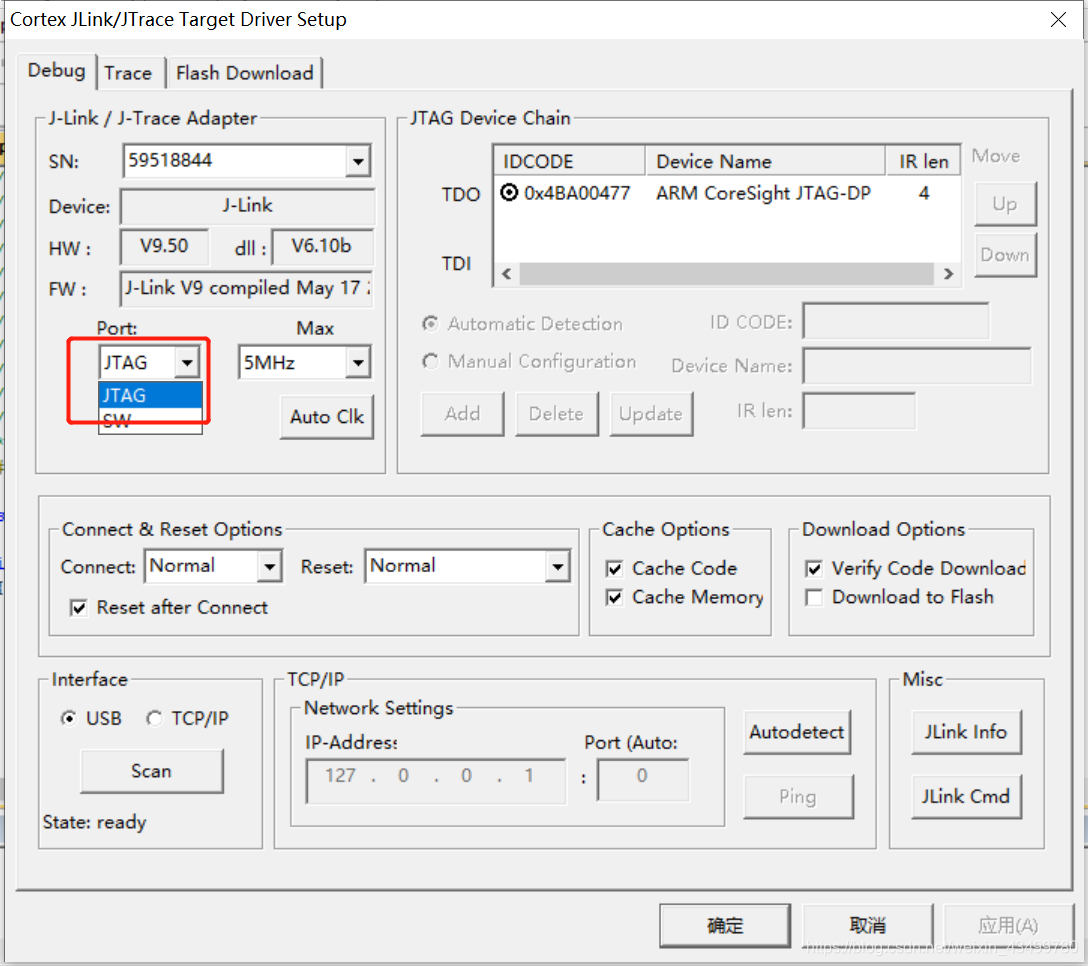Click the Move Down button
The image size is (1088, 966).
[x=1005, y=255]
